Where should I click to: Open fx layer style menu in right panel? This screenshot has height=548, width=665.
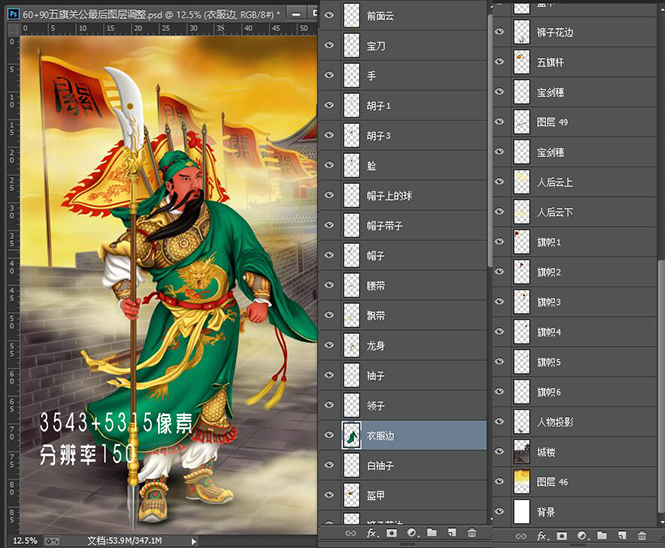(542, 536)
